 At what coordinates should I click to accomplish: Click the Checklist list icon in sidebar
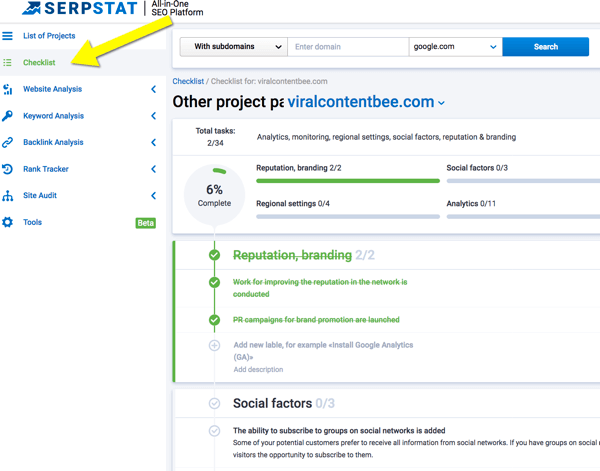pos(7,62)
